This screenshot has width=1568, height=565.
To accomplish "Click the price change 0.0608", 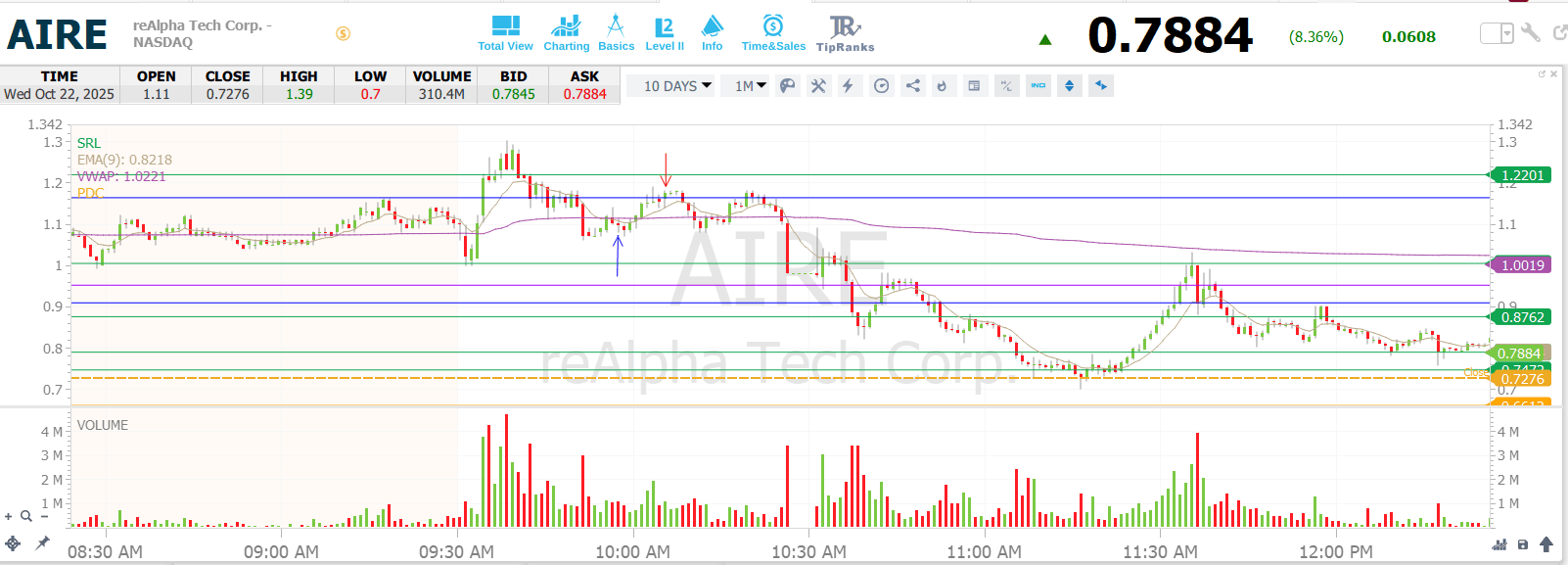I will (1408, 37).
